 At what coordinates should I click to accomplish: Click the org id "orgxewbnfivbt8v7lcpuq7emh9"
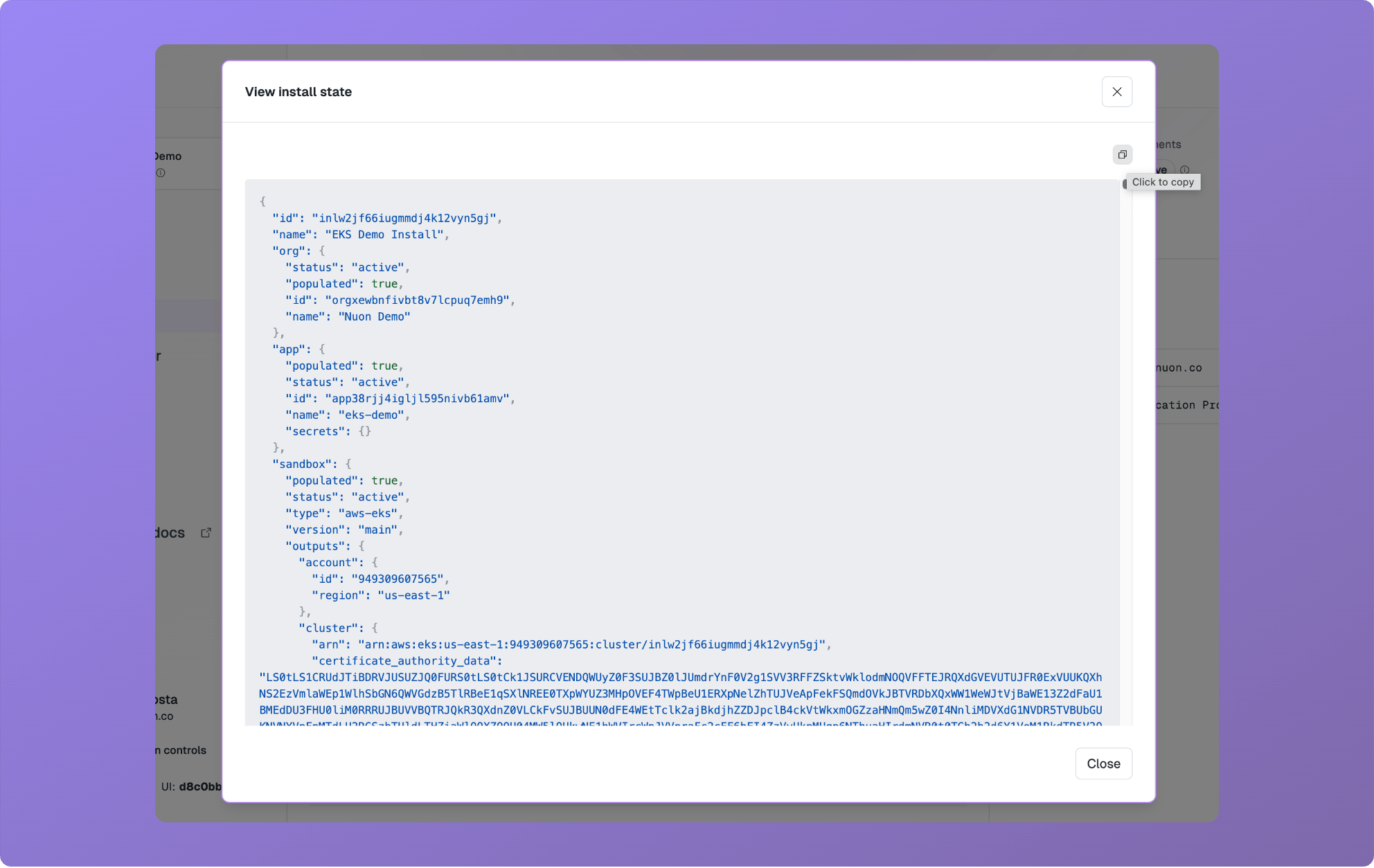[417, 300]
